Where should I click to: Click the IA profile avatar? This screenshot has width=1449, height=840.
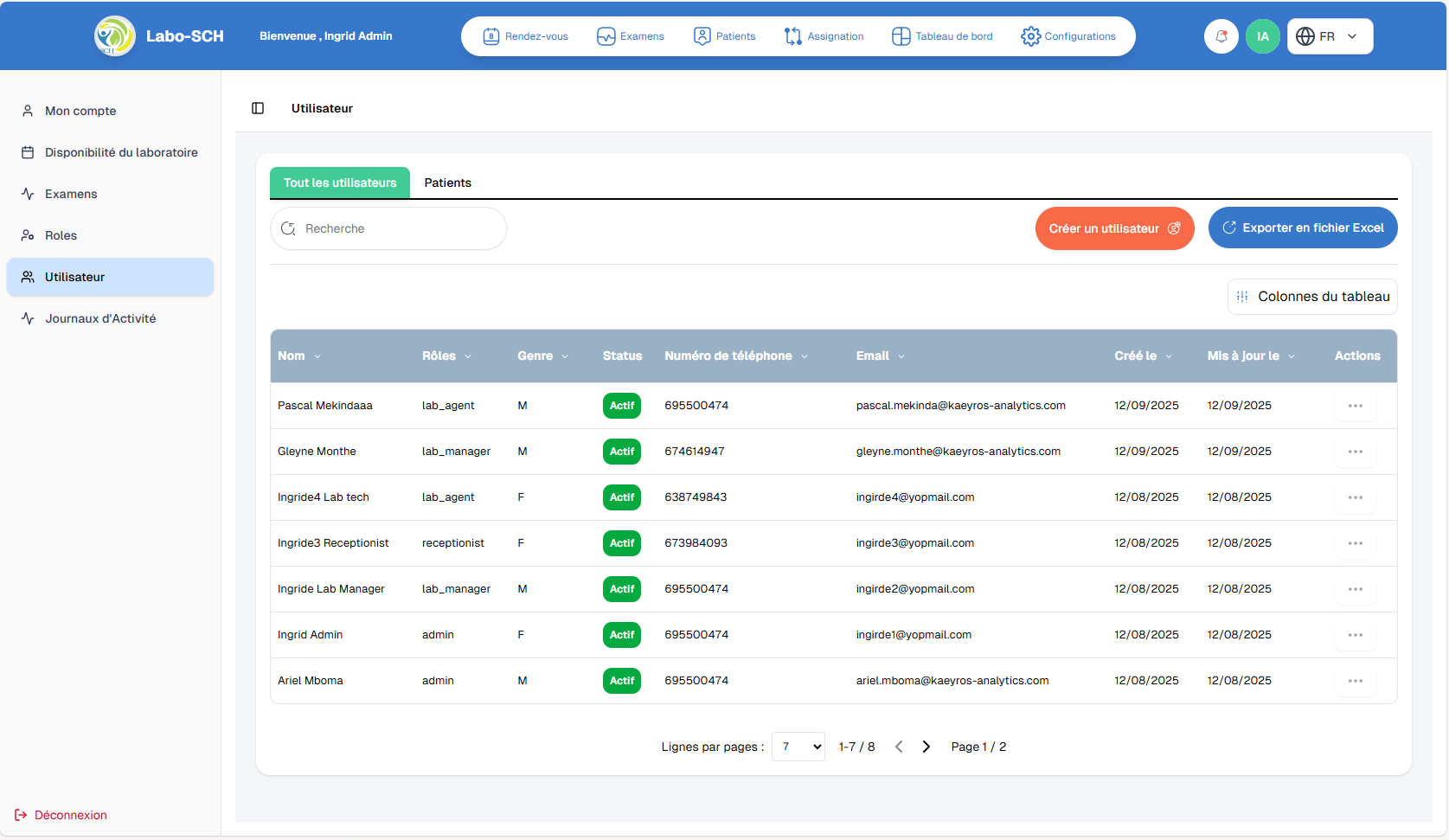[x=1263, y=36]
